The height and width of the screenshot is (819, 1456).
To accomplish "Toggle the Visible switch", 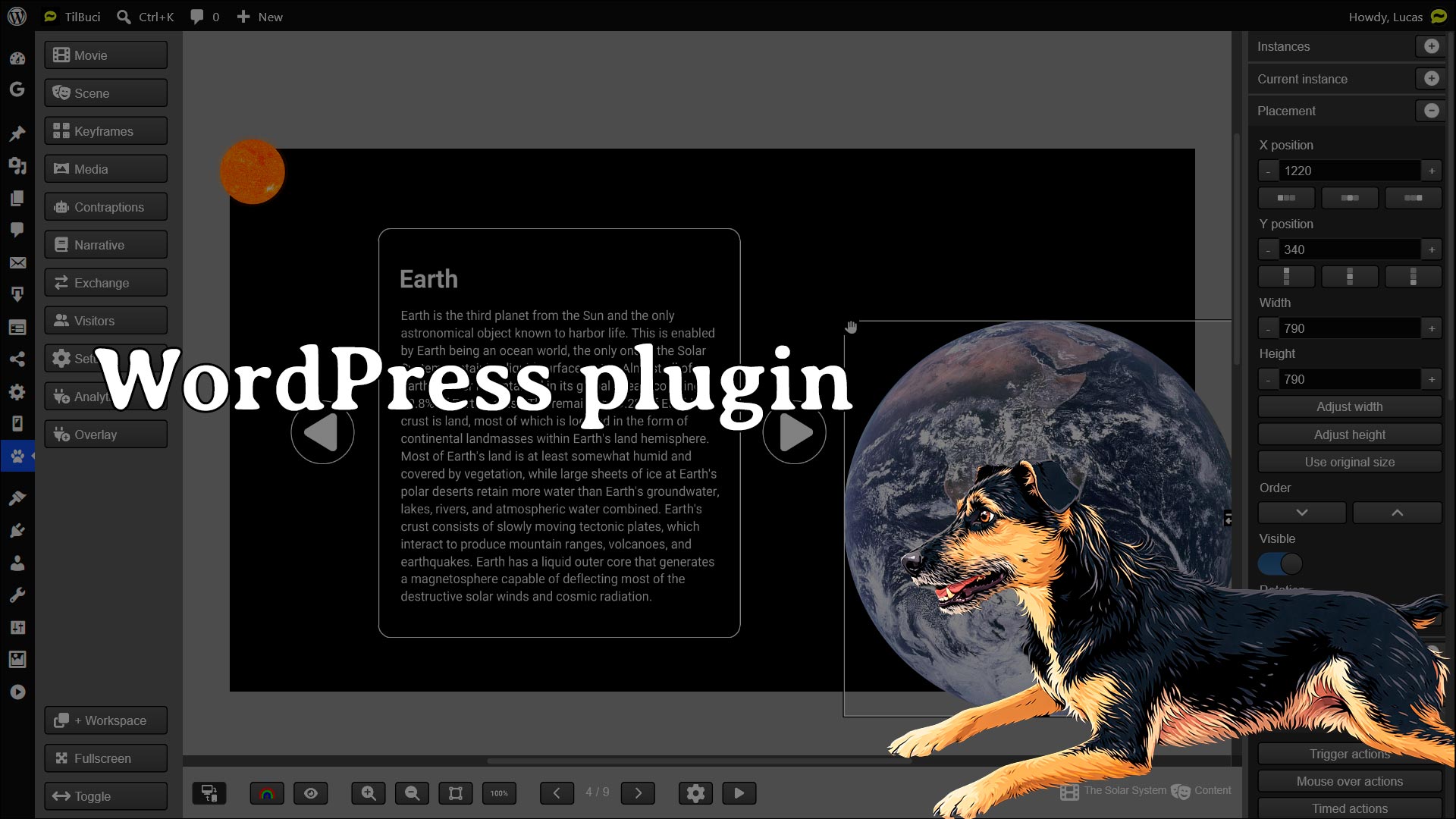I will click(1280, 563).
